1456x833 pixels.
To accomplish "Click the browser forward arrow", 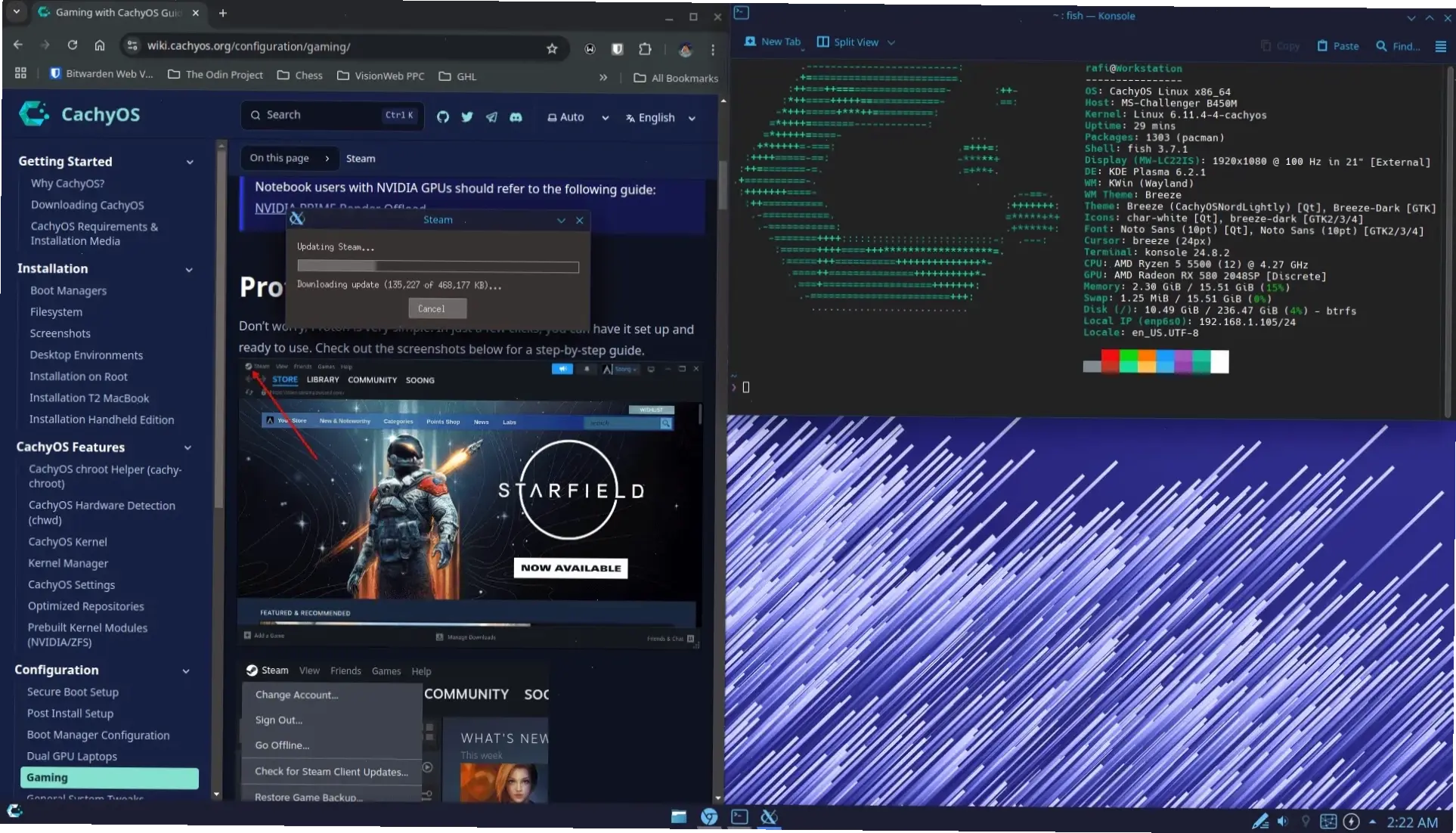I will [x=45, y=45].
